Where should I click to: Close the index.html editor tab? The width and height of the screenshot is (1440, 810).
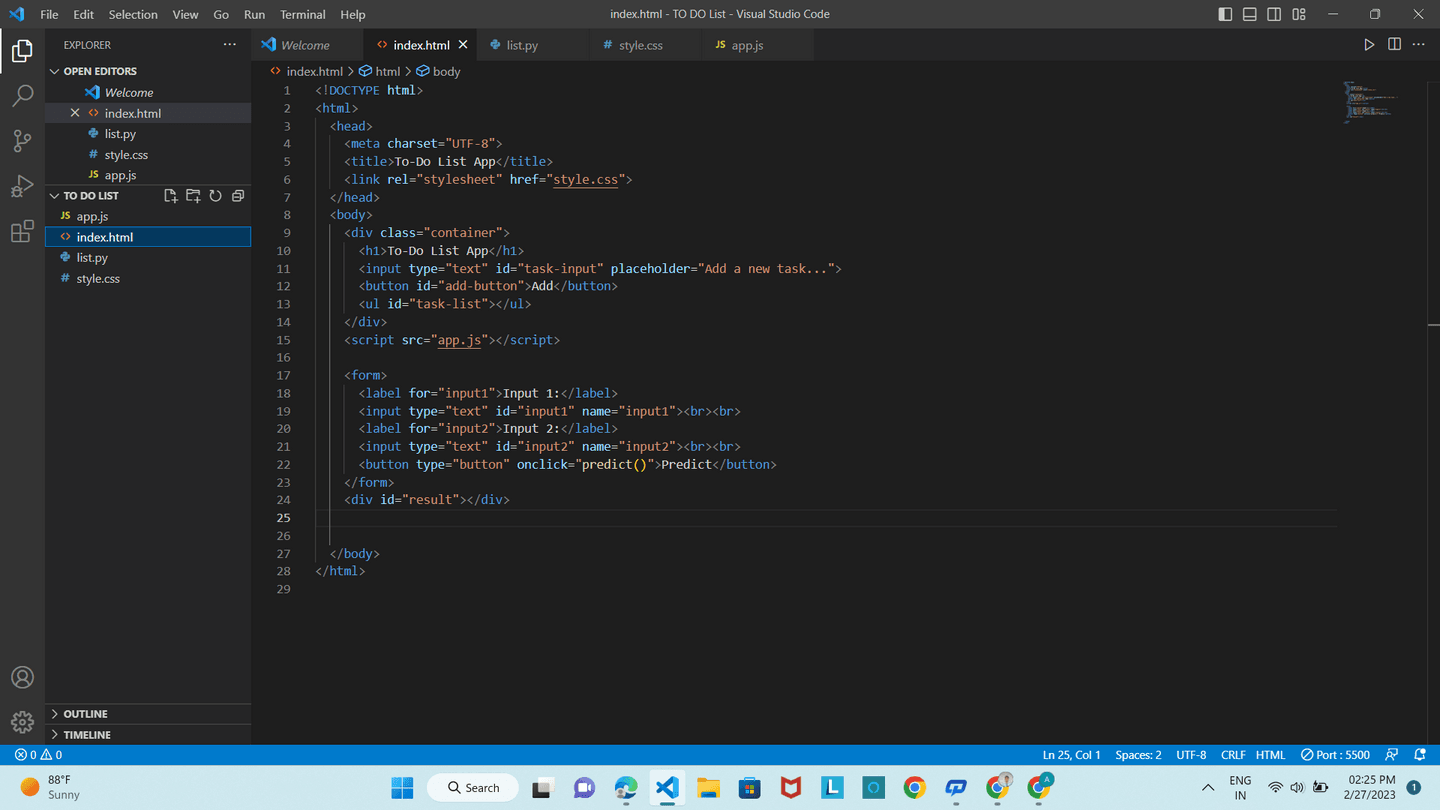click(x=463, y=45)
